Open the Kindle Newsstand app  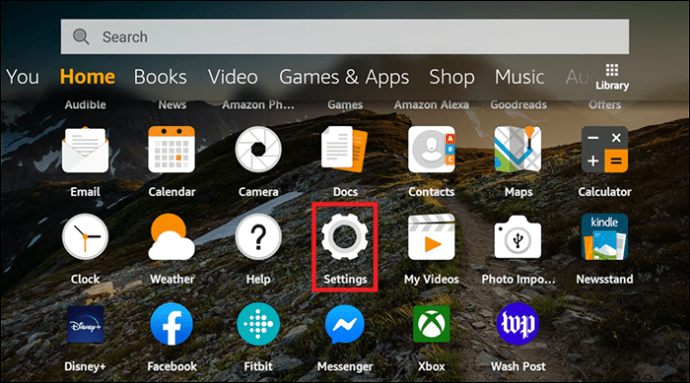click(605, 237)
